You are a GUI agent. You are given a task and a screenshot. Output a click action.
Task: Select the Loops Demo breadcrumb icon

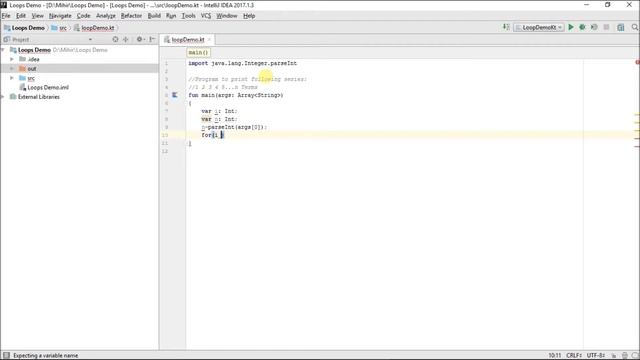click(x=7, y=28)
